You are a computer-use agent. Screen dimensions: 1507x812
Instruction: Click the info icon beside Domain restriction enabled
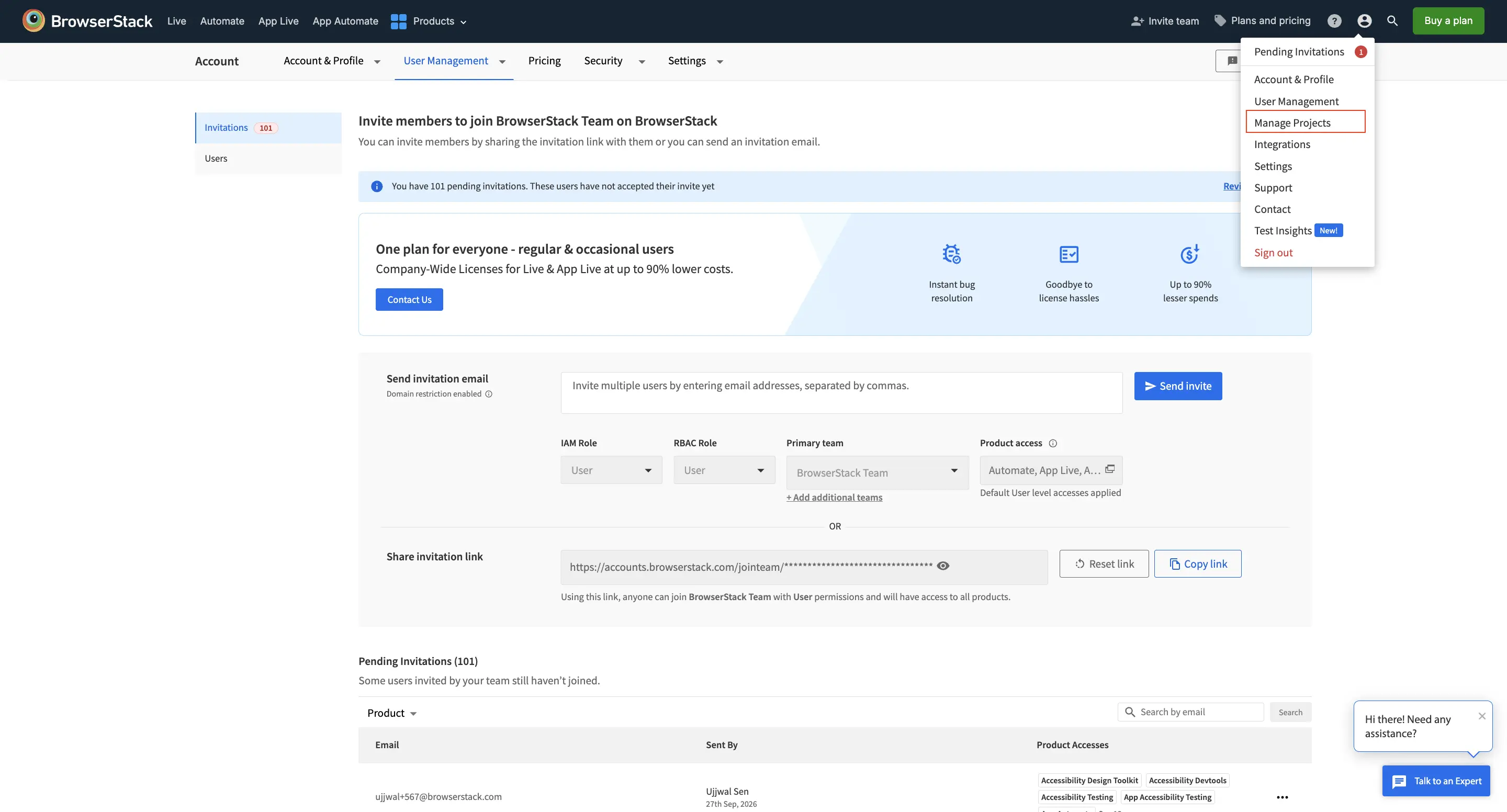point(489,394)
